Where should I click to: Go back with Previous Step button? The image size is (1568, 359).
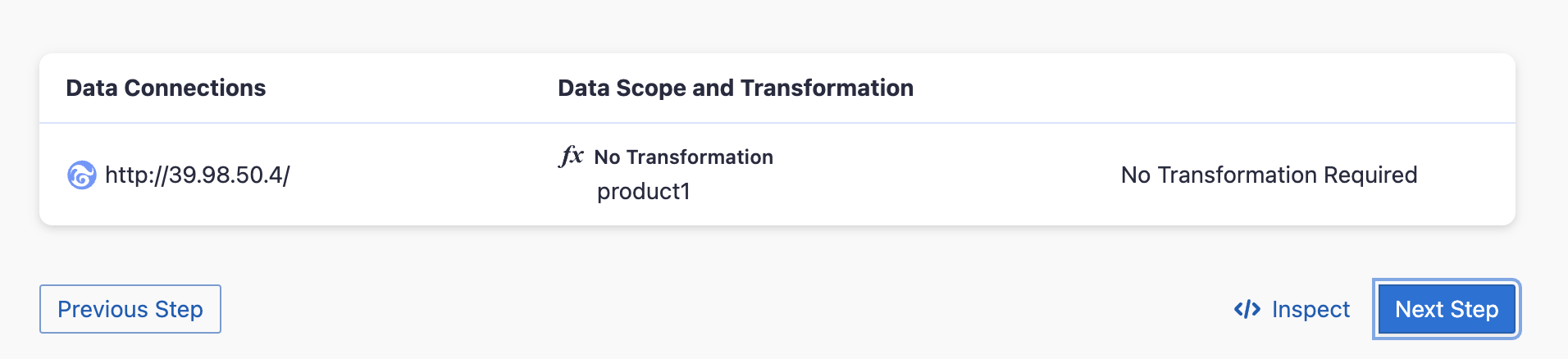pyautogui.click(x=130, y=309)
